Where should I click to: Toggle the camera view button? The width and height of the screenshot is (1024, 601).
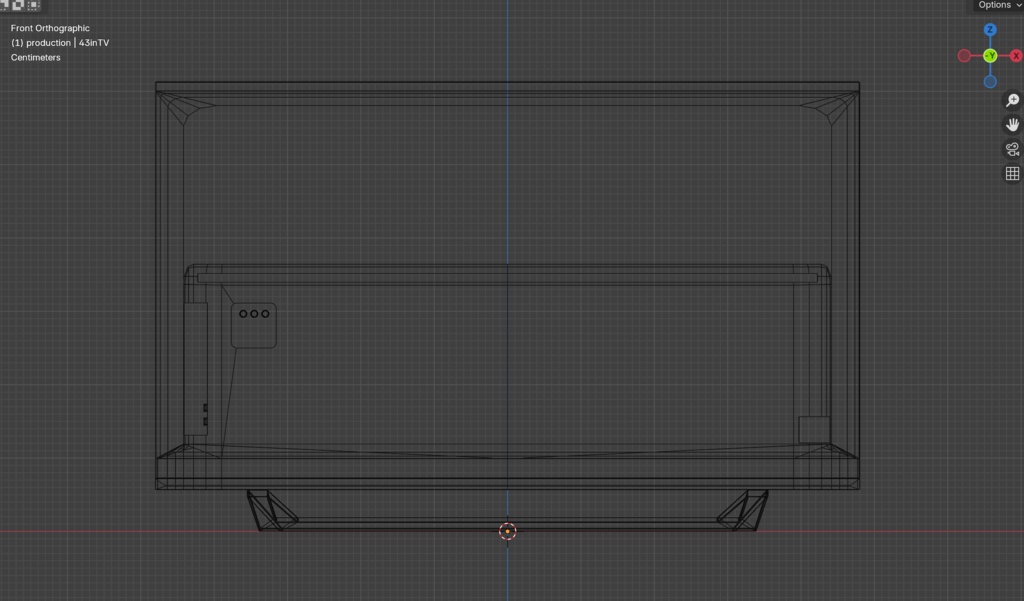point(1012,149)
